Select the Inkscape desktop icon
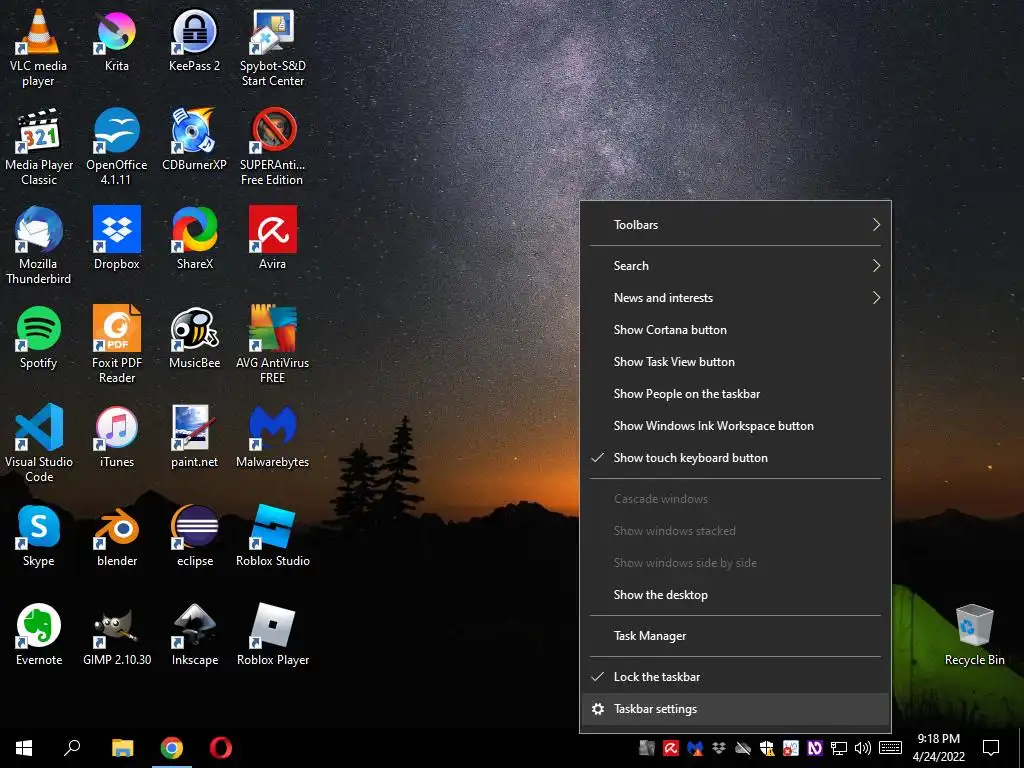 click(x=195, y=635)
